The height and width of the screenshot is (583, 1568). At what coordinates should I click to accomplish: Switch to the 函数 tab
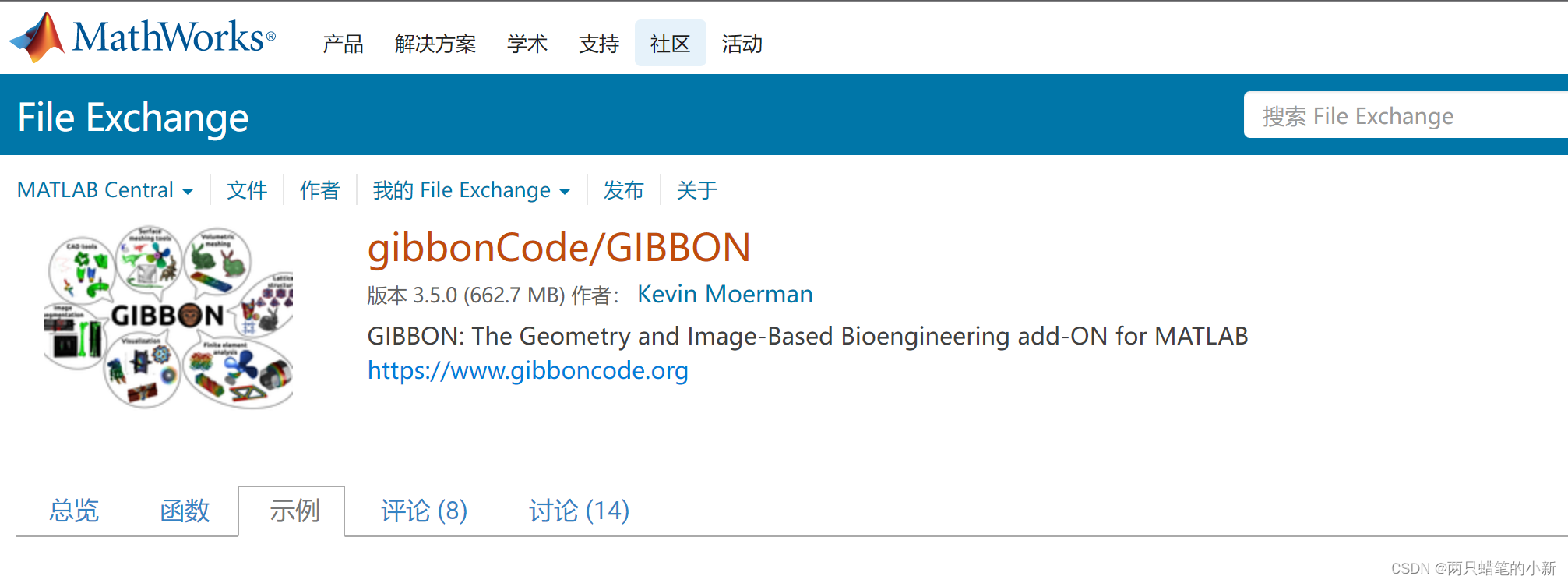(x=184, y=511)
